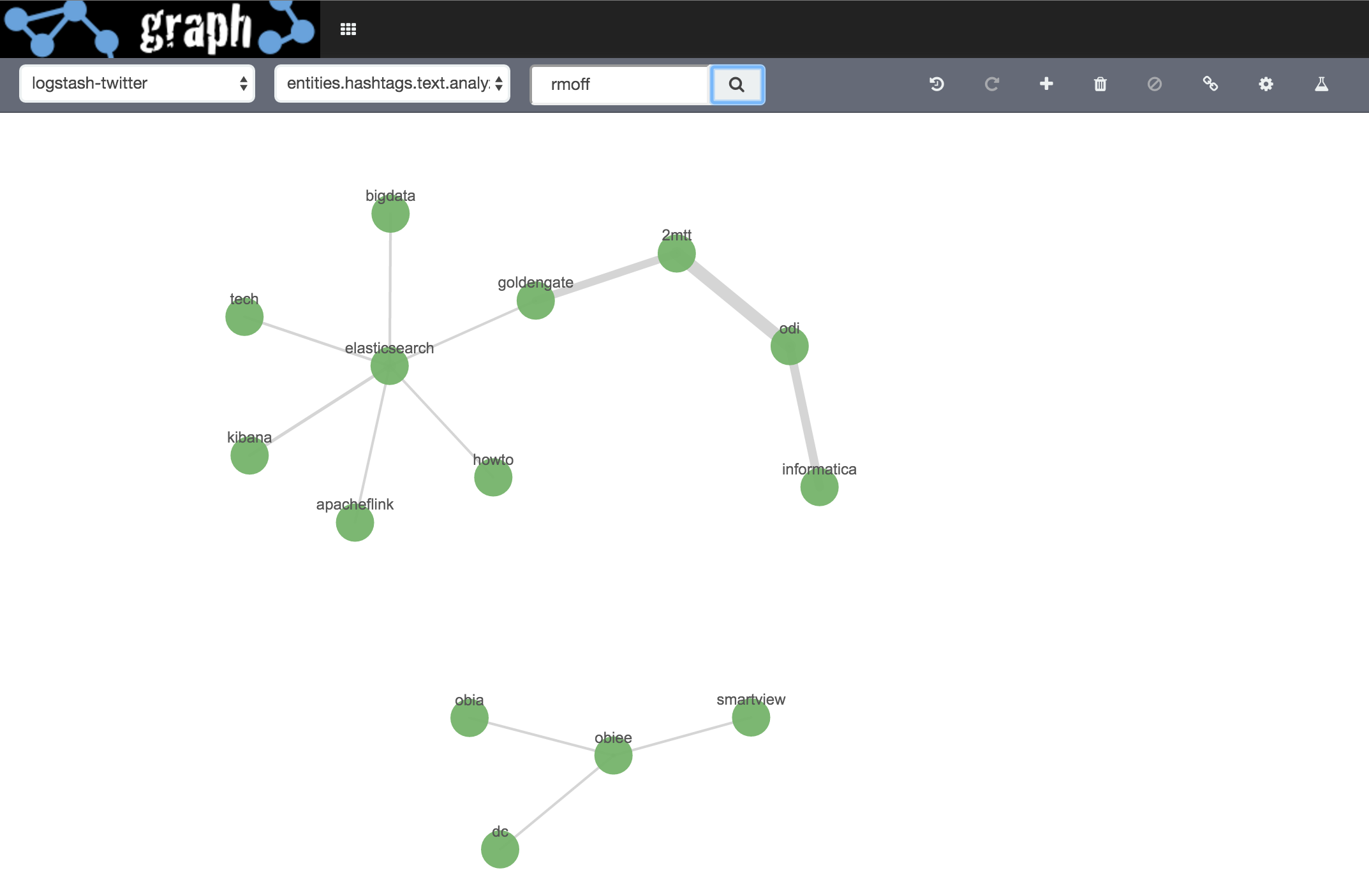Open graph settings with the gear icon
Screen dimensions: 1369x896
click(1266, 84)
